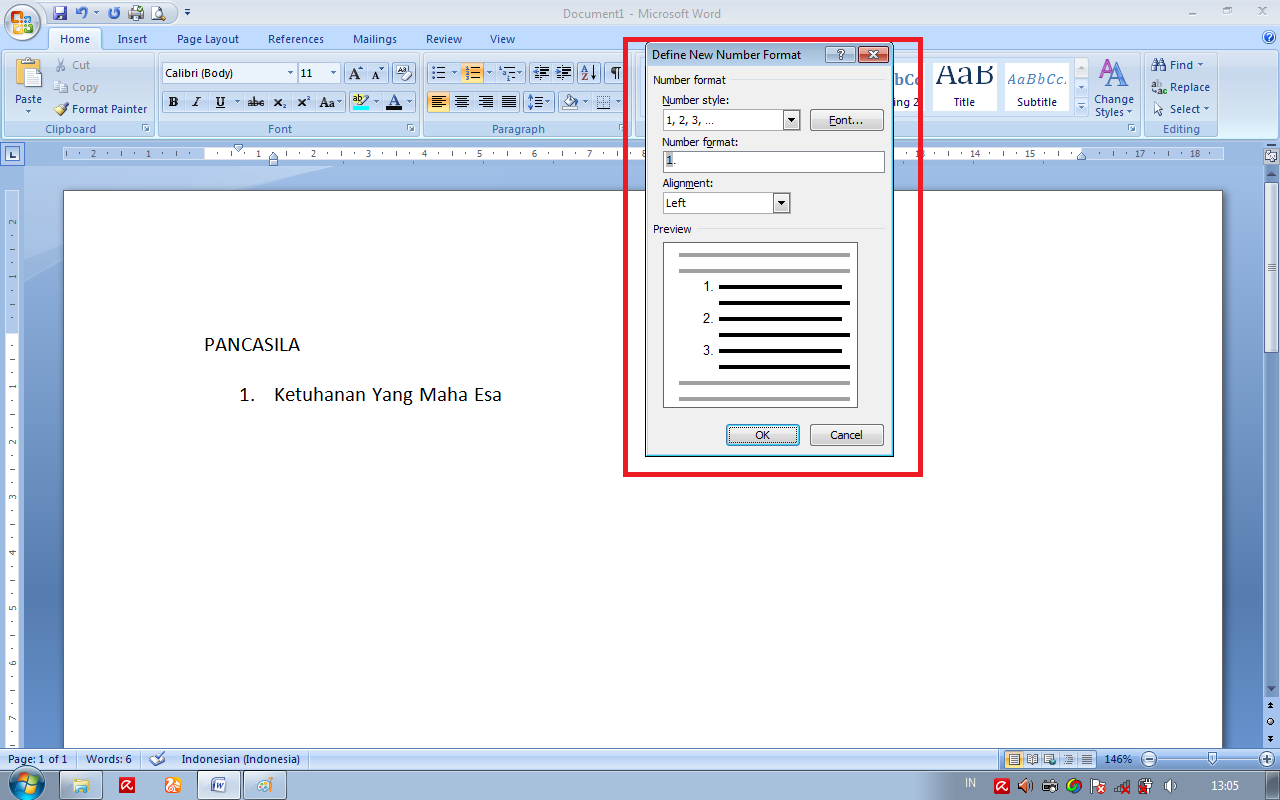Click the Zoom Out button on status bar

[x=1151, y=759]
